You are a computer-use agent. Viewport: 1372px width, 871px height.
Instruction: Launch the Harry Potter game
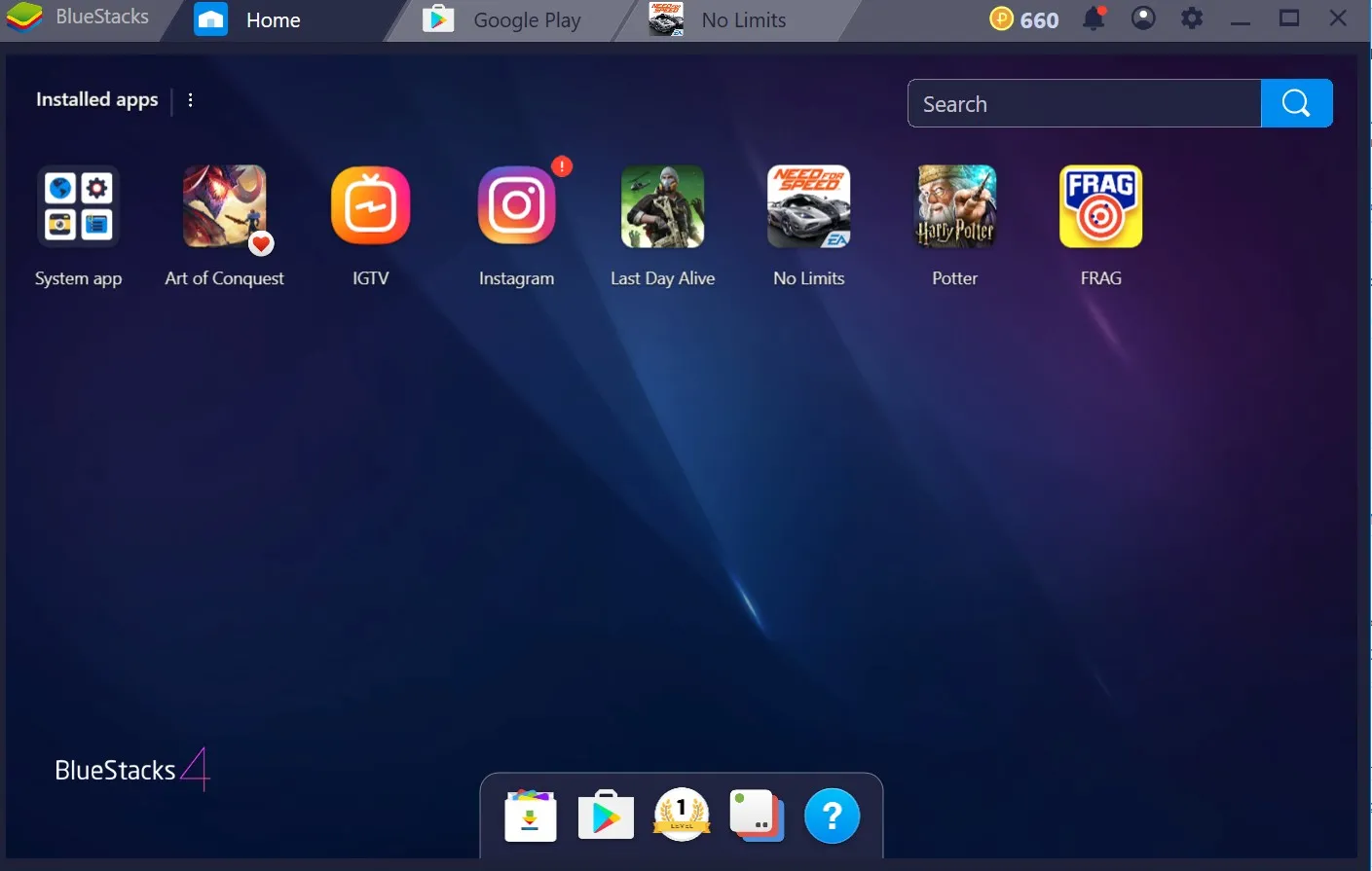coord(955,206)
